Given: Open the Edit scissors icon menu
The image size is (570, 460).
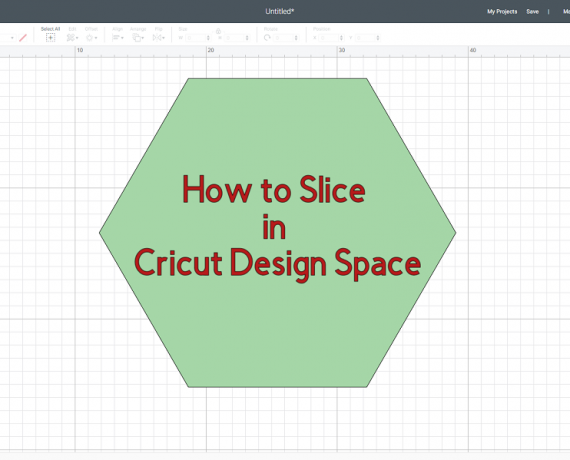Looking at the screenshot, I should click(71, 37).
